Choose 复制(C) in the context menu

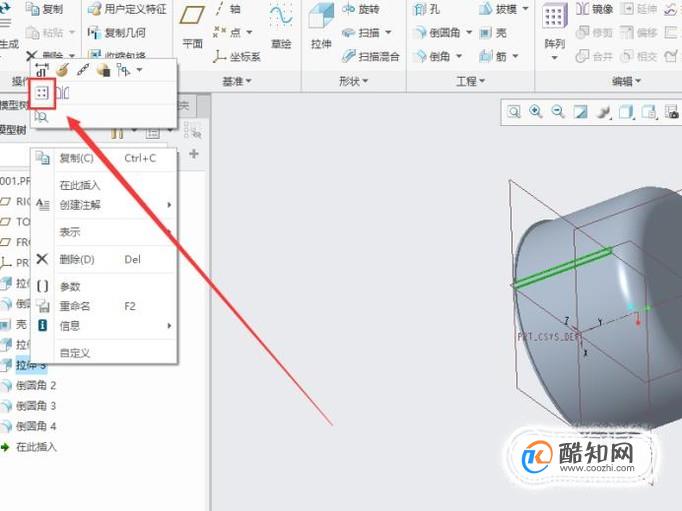click(x=104, y=158)
